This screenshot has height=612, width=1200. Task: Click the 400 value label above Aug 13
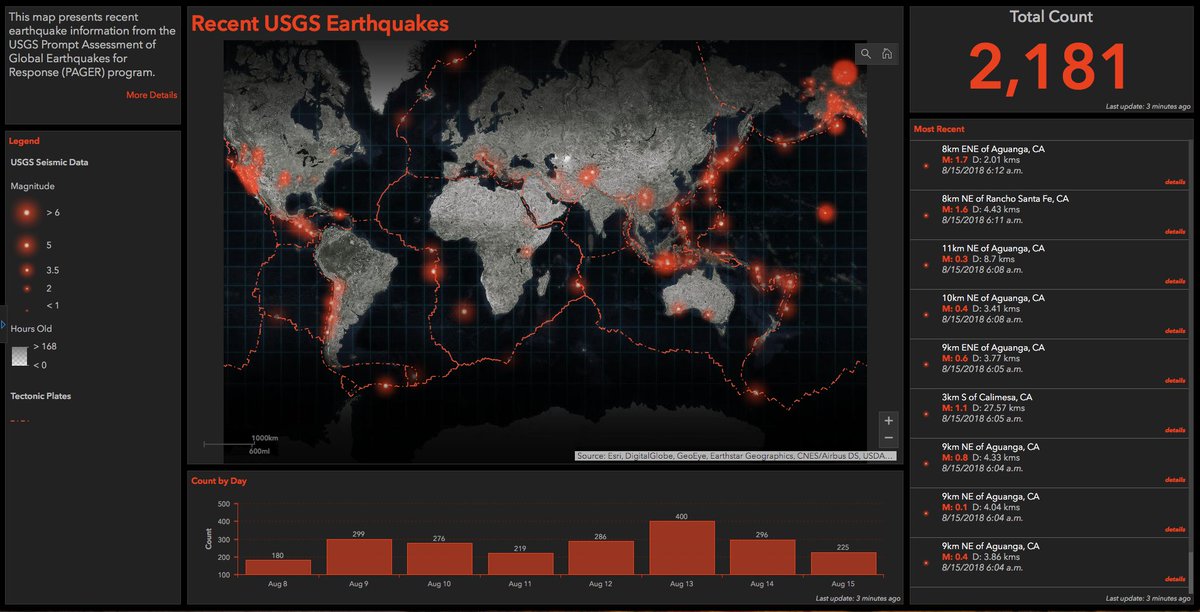pyautogui.click(x=682, y=516)
